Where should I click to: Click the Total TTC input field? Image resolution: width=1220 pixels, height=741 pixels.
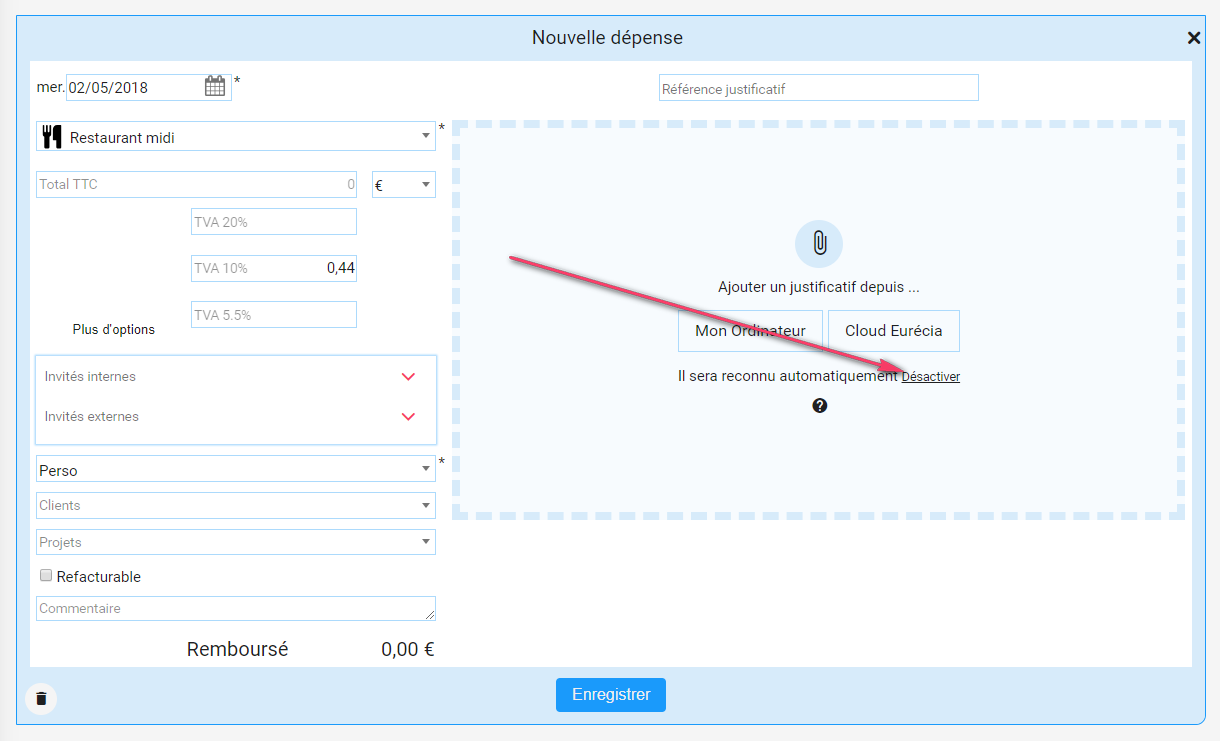[196, 185]
